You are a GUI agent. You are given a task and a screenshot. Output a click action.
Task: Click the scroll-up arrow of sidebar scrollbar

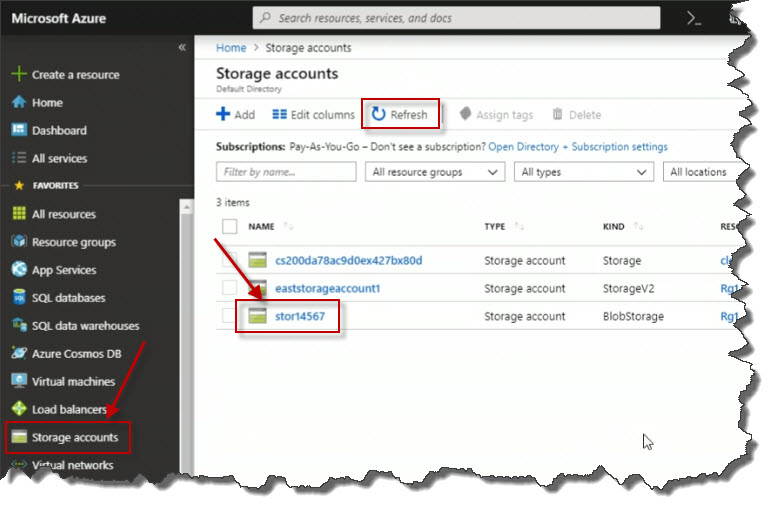(187, 207)
